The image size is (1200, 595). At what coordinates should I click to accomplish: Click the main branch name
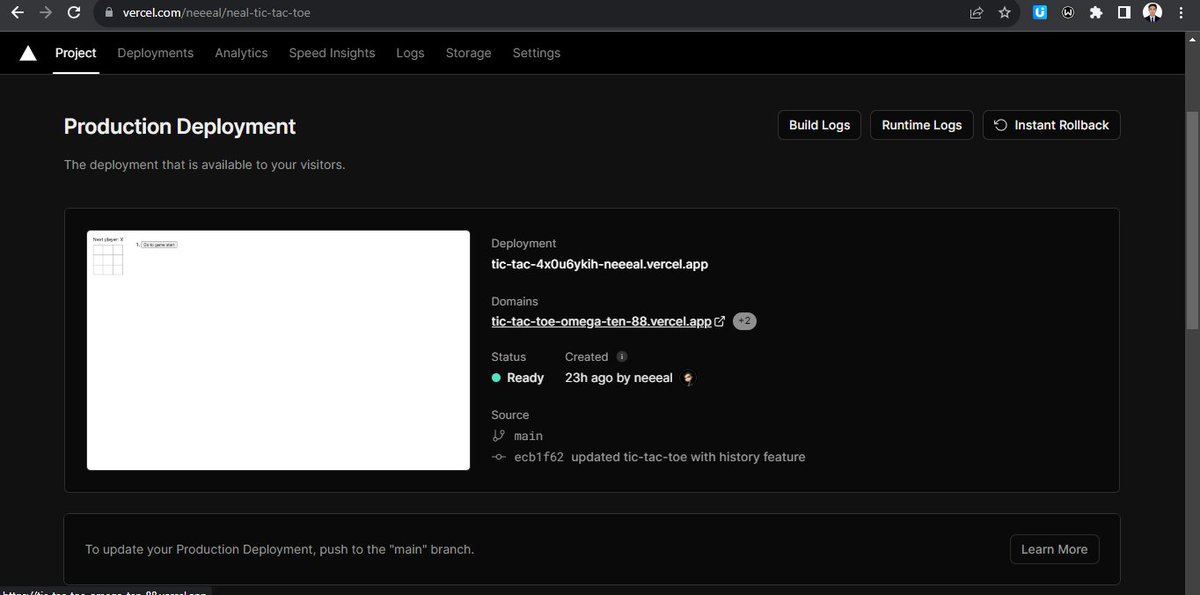(x=528, y=436)
